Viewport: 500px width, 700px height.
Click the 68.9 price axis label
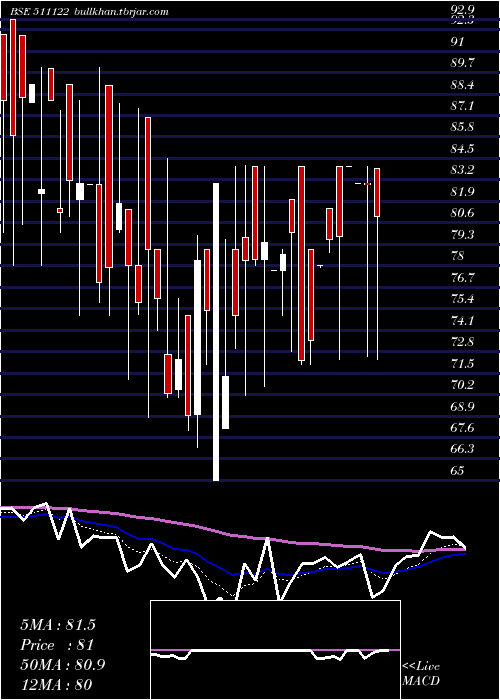click(x=462, y=407)
